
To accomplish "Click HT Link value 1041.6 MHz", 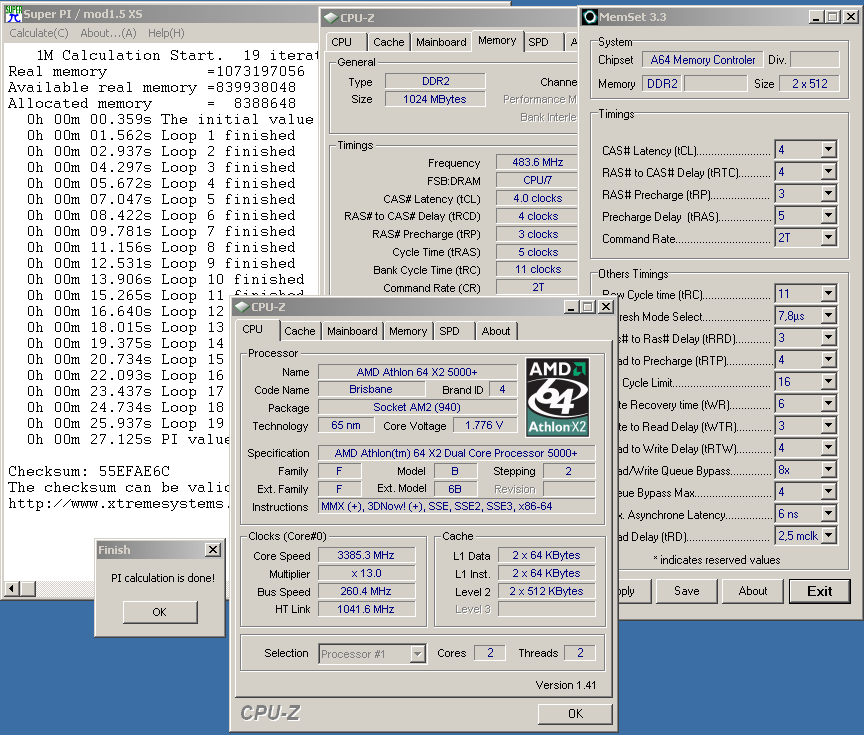I will click(366, 609).
